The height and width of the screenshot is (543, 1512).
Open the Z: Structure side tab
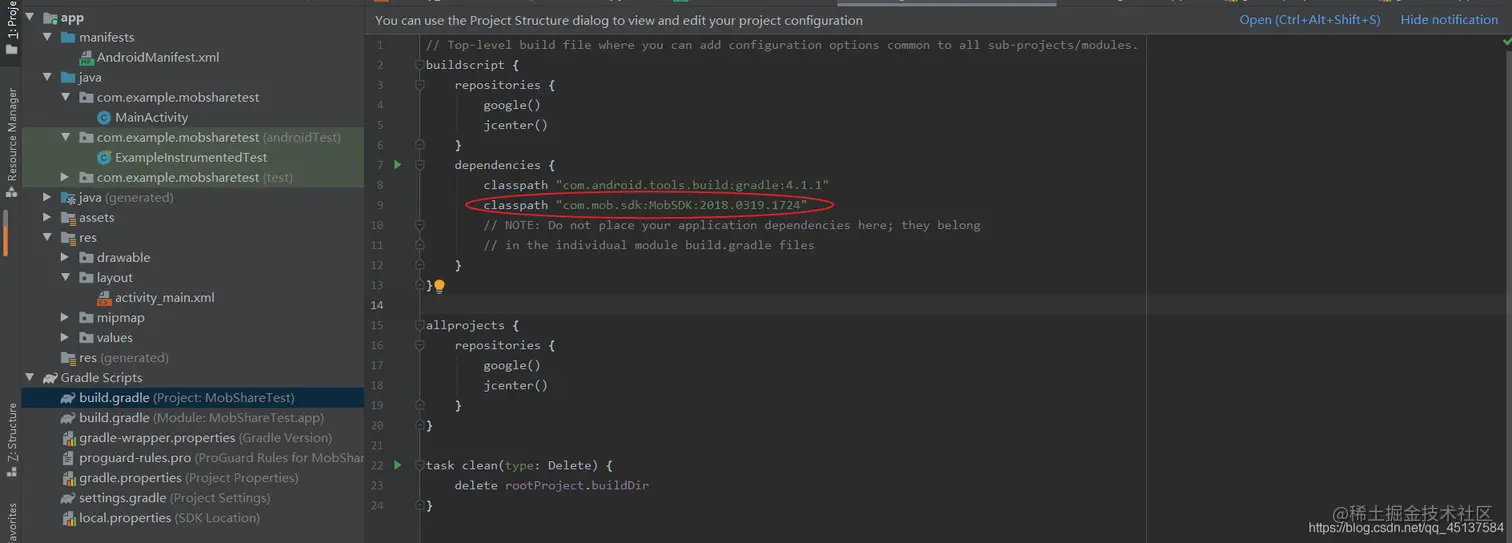point(12,439)
